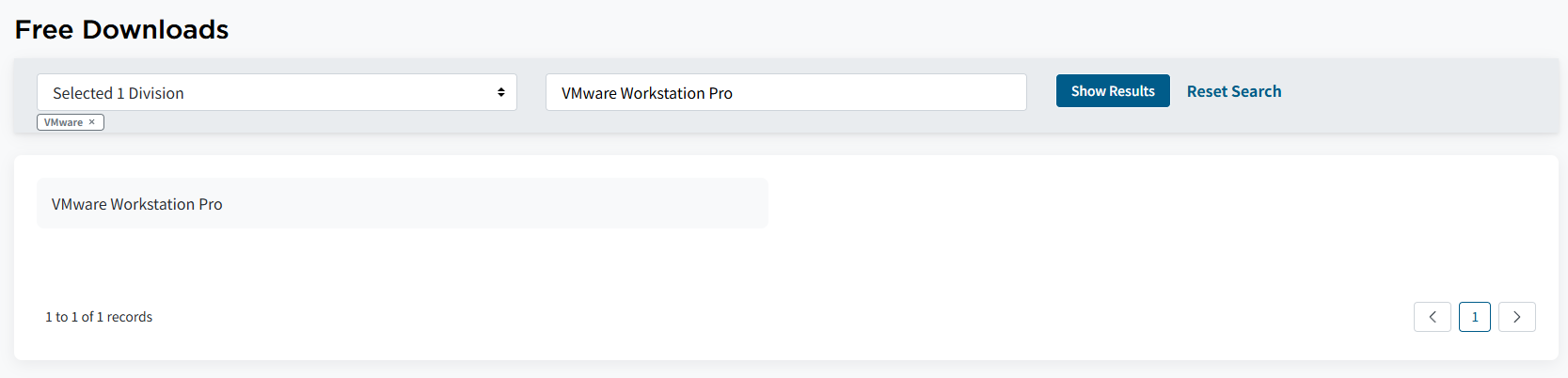This screenshot has width=1568, height=378.
Task: Click the '1 to 1 of 1 records' text
Action: point(99,317)
